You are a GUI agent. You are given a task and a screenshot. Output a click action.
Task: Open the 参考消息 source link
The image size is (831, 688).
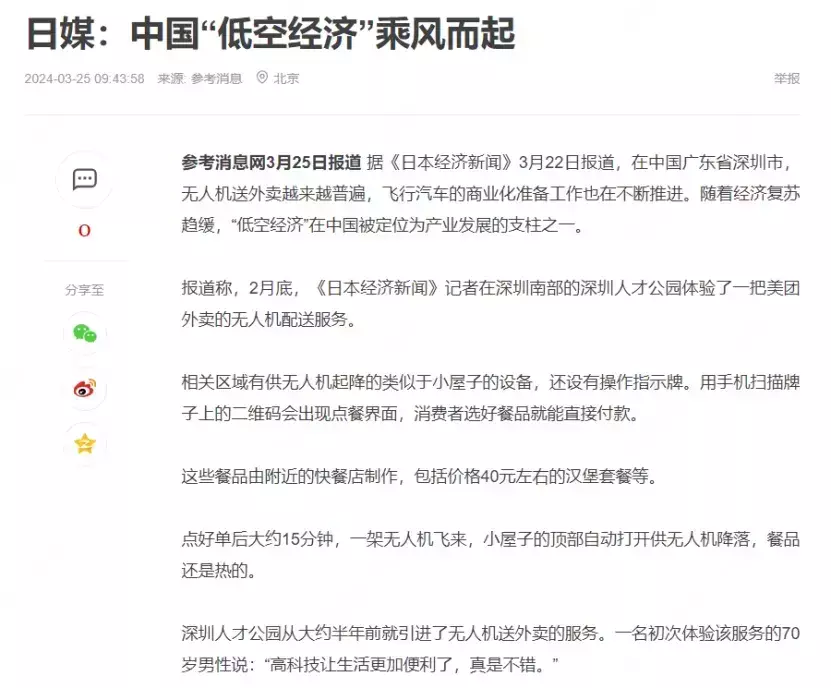[216, 78]
